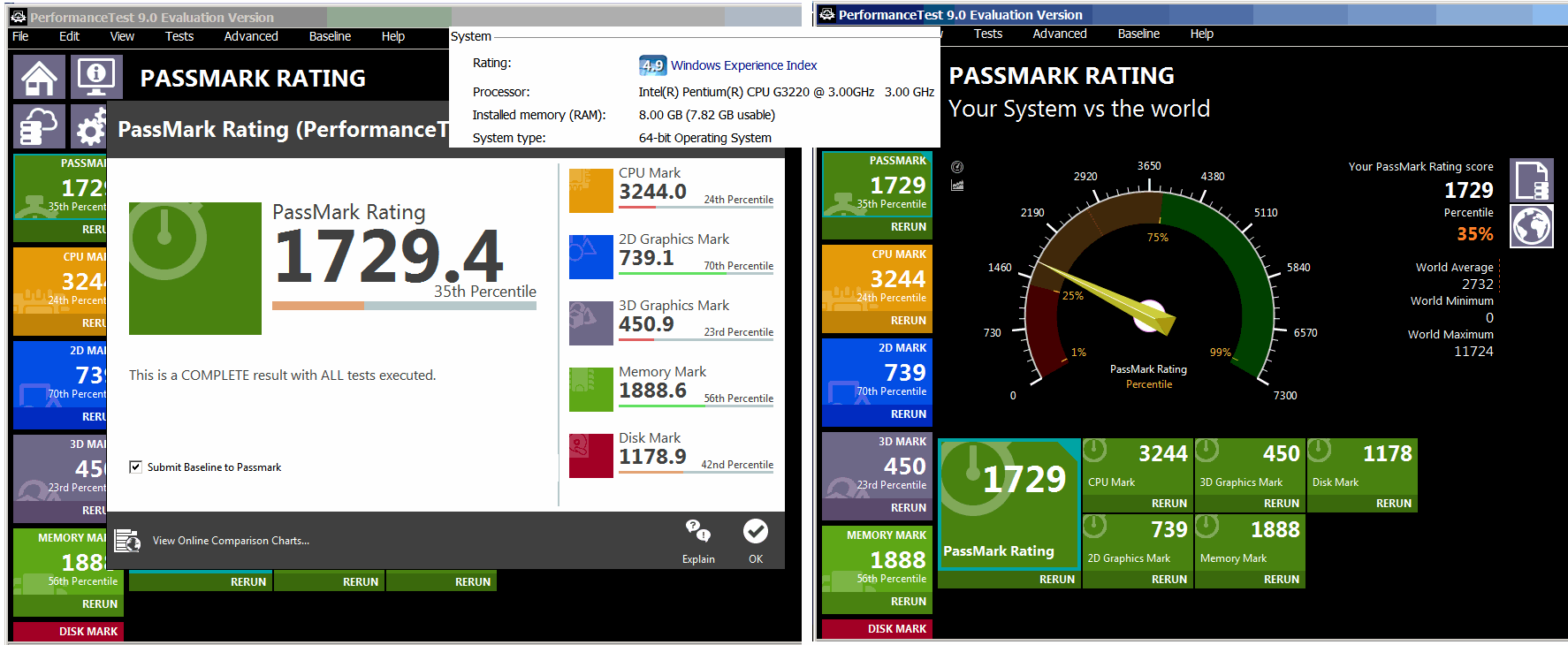The height and width of the screenshot is (645, 1568).
Task: Click CPU Mark percentile bar in dialog
Action: pos(696,208)
